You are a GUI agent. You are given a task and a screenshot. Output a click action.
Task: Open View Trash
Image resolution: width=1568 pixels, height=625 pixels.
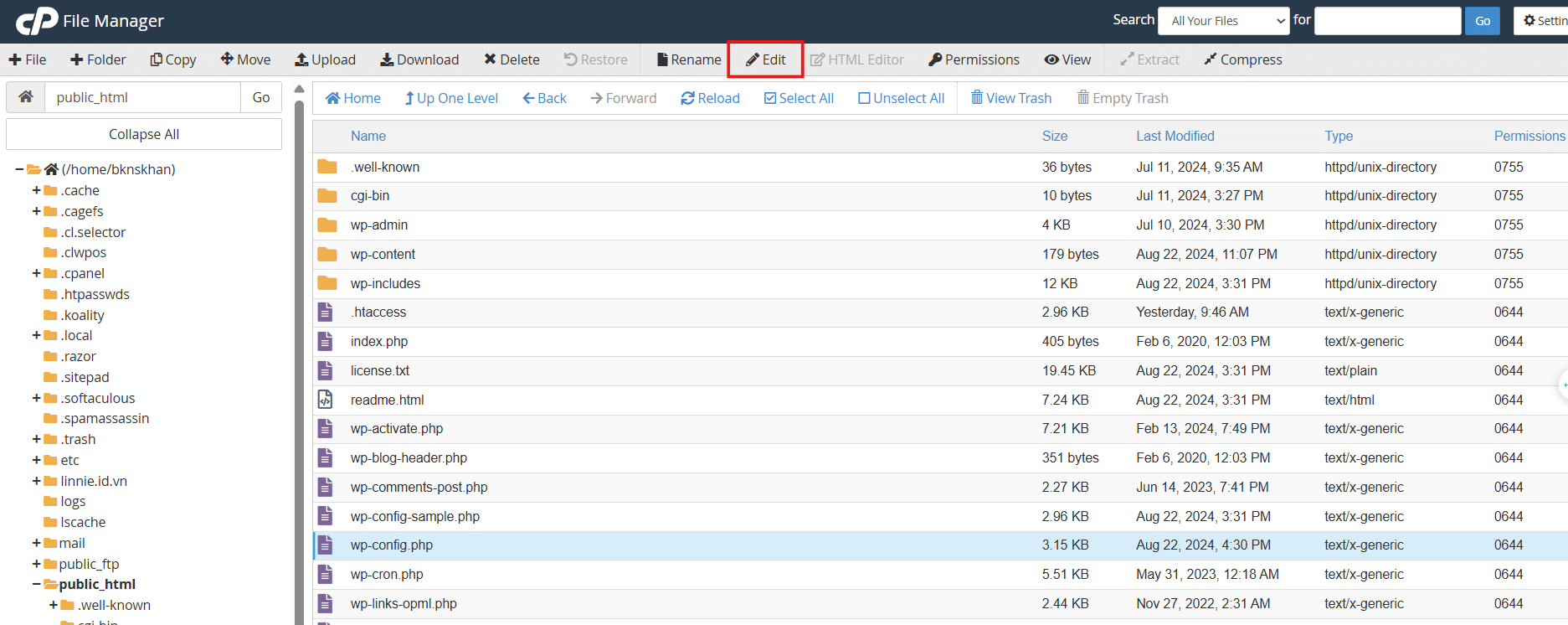(1011, 98)
